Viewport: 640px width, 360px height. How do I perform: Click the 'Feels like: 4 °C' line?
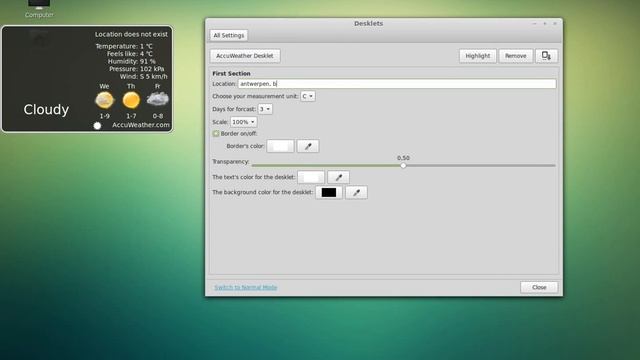pyautogui.click(x=130, y=53)
